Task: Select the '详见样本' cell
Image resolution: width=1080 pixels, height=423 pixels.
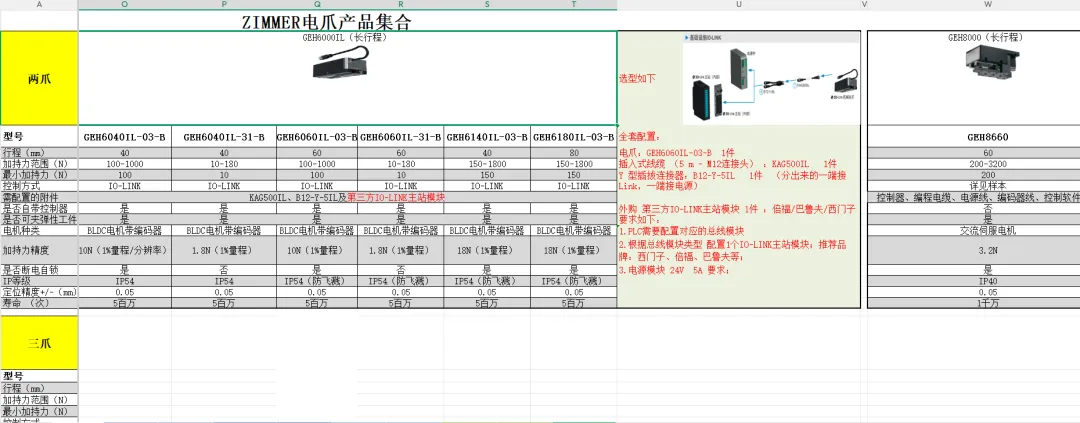Action: (987, 186)
